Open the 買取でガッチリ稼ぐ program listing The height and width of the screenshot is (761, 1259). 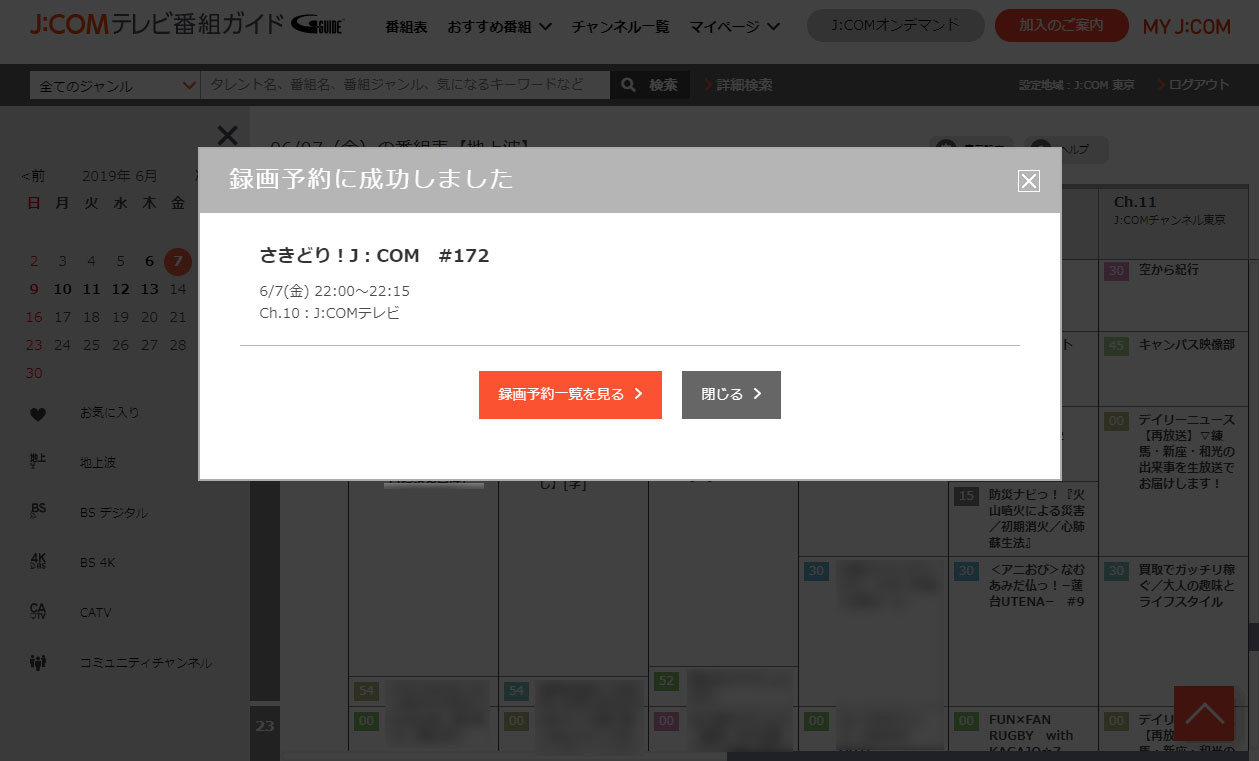(x=1187, y=586)
